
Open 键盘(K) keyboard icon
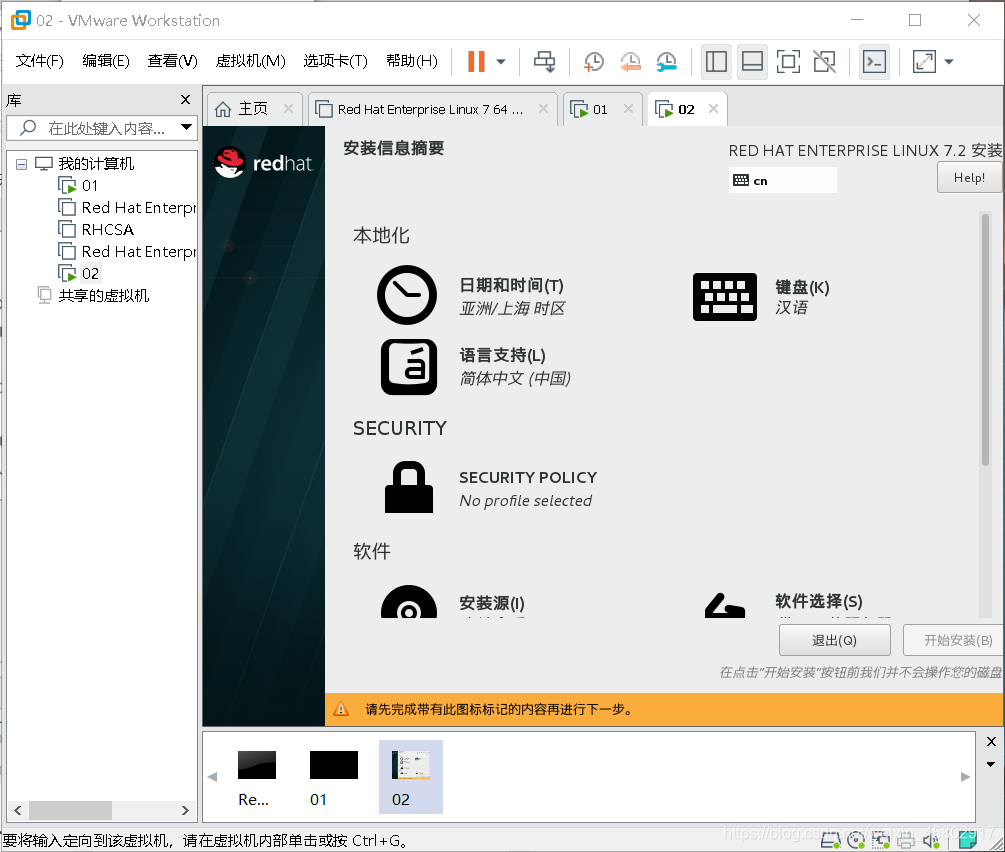725,297
